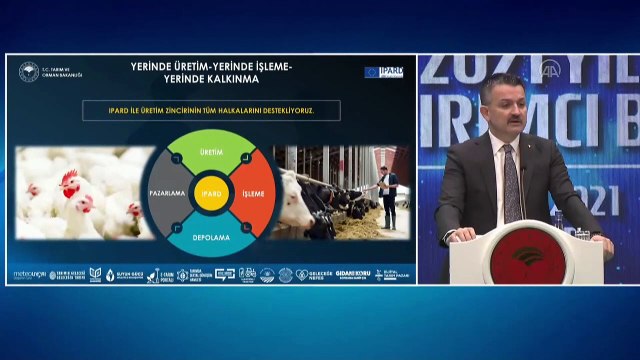Click the white chickens photo
The width and height of the screenshot is (640, 360).
click(x=84, y=193)
